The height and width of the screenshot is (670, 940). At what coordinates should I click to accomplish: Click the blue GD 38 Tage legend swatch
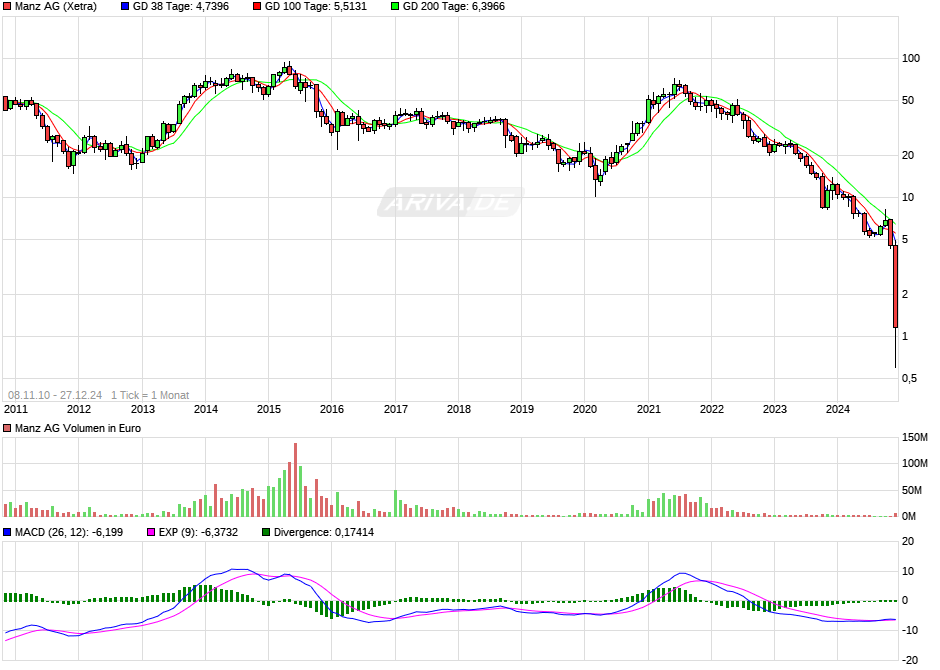(125, 7)
